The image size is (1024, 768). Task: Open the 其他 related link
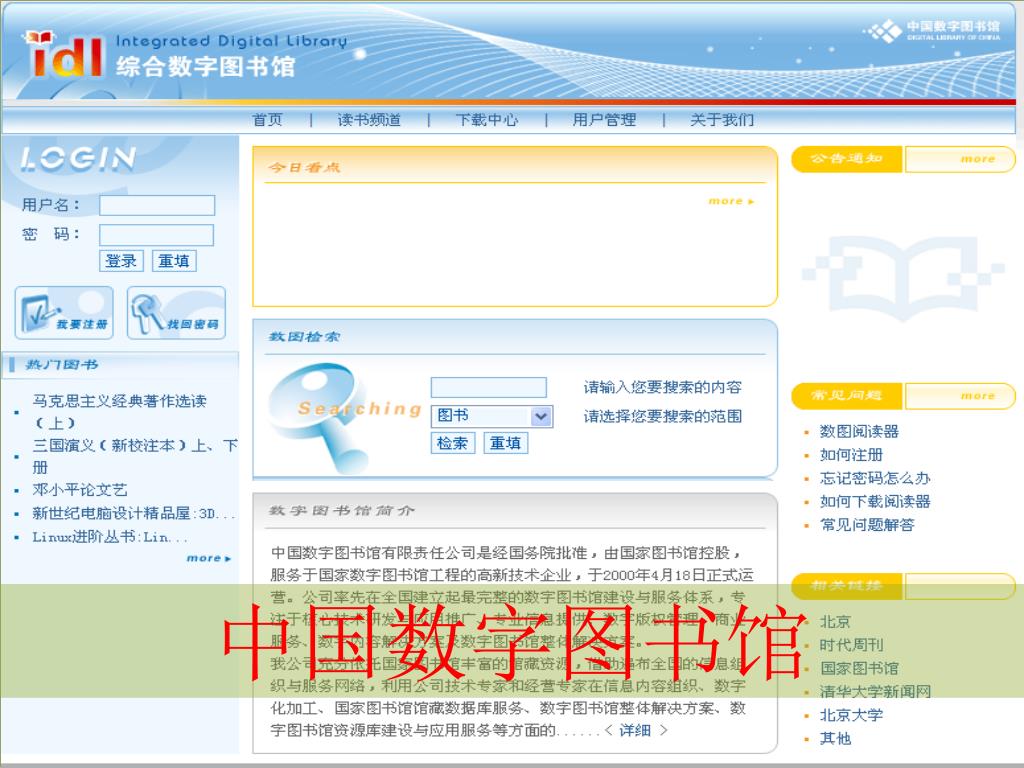[835, 739]
